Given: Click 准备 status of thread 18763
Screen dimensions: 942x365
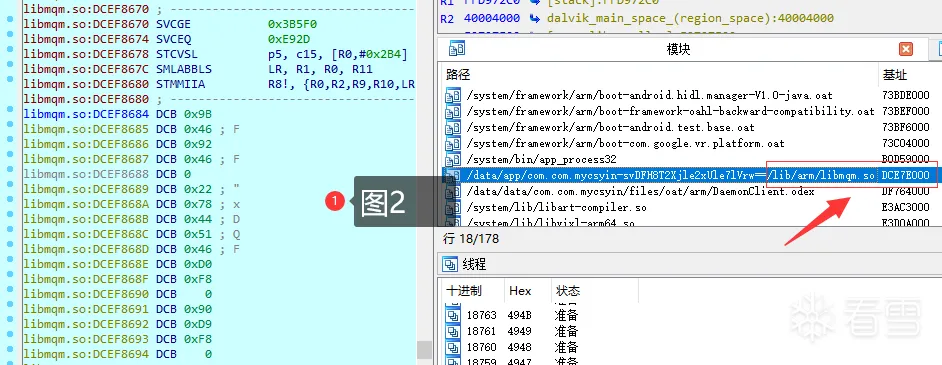Looking at the screenshot, I should (567, 315).
